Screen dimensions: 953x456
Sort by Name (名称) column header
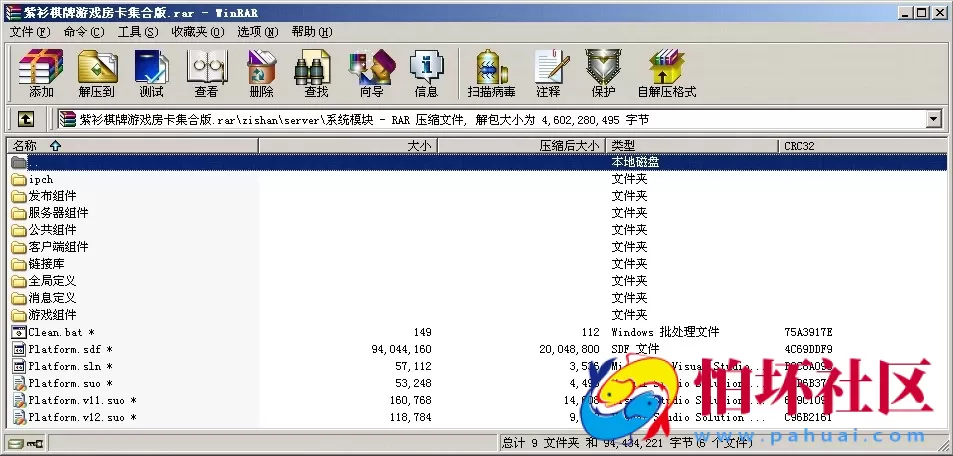(x=133, y=146)
